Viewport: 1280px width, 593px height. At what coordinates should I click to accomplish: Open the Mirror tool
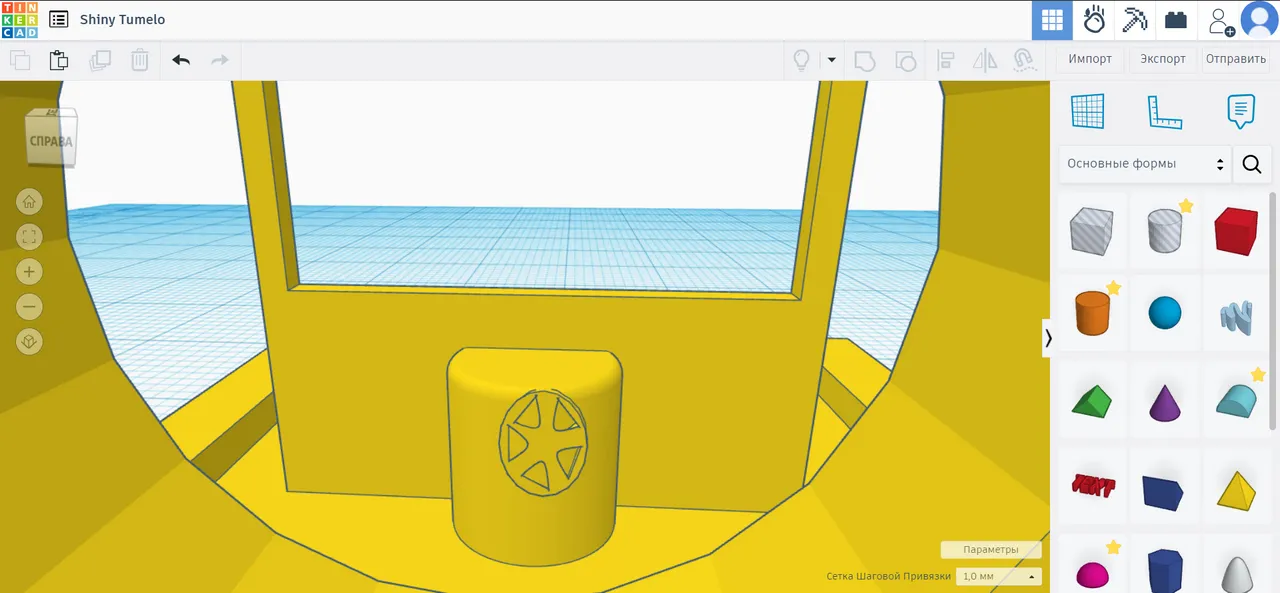[985, 60]
